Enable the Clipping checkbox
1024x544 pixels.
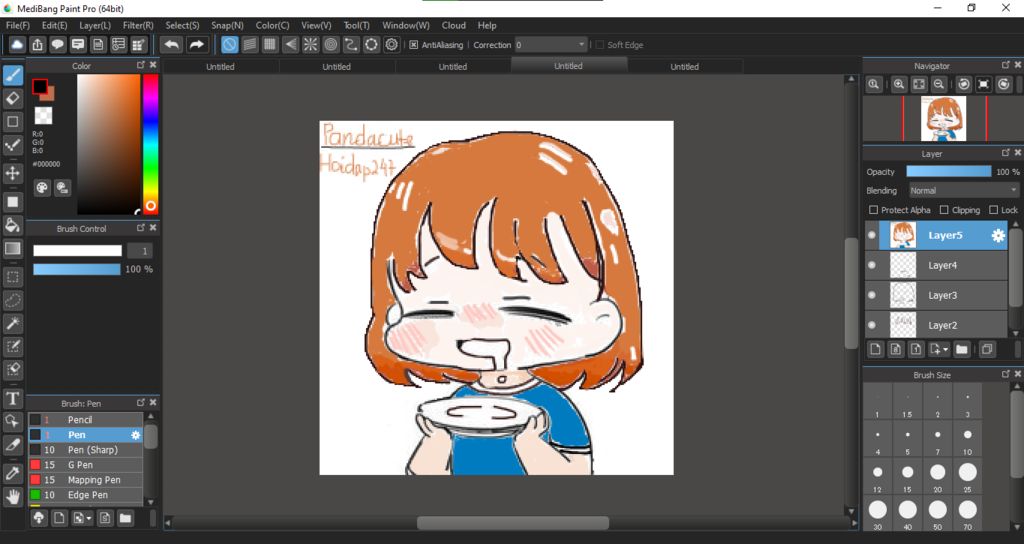(x=944, y=210)
